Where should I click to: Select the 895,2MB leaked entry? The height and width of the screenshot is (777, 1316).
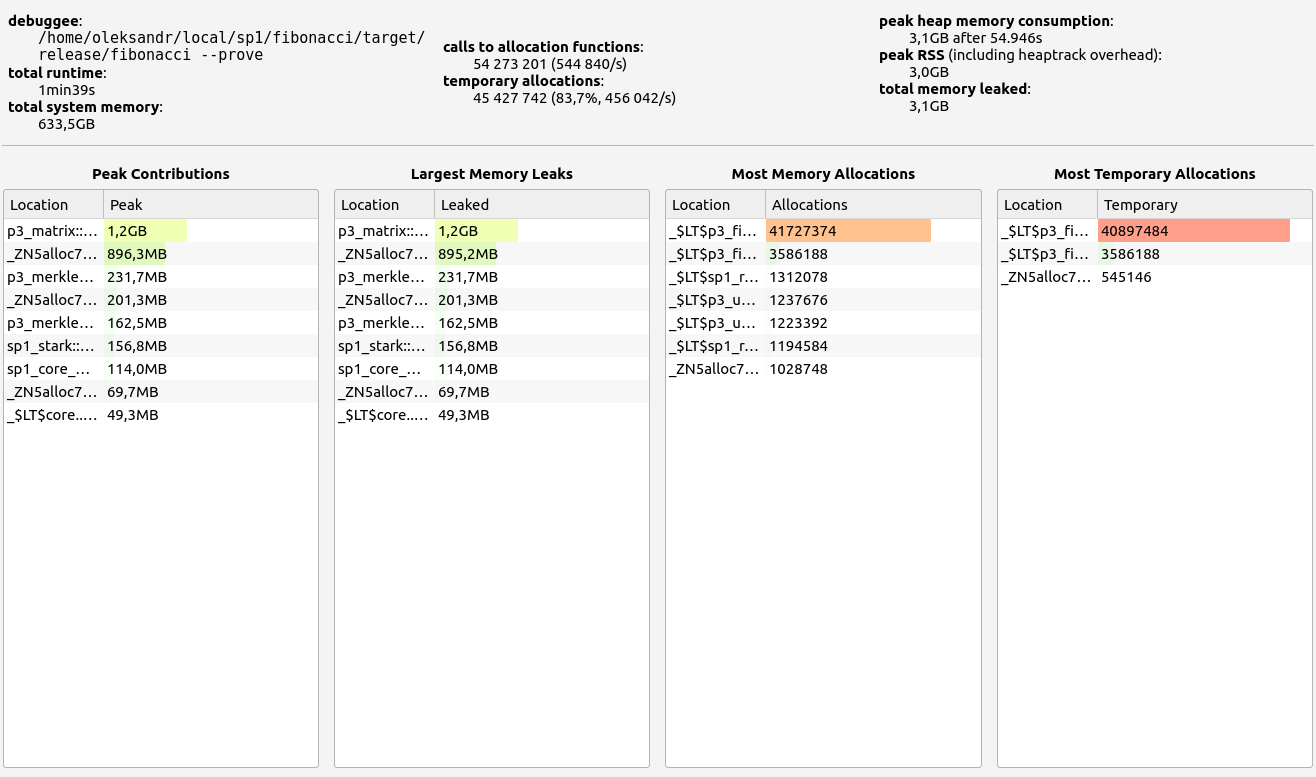point(468,254)
